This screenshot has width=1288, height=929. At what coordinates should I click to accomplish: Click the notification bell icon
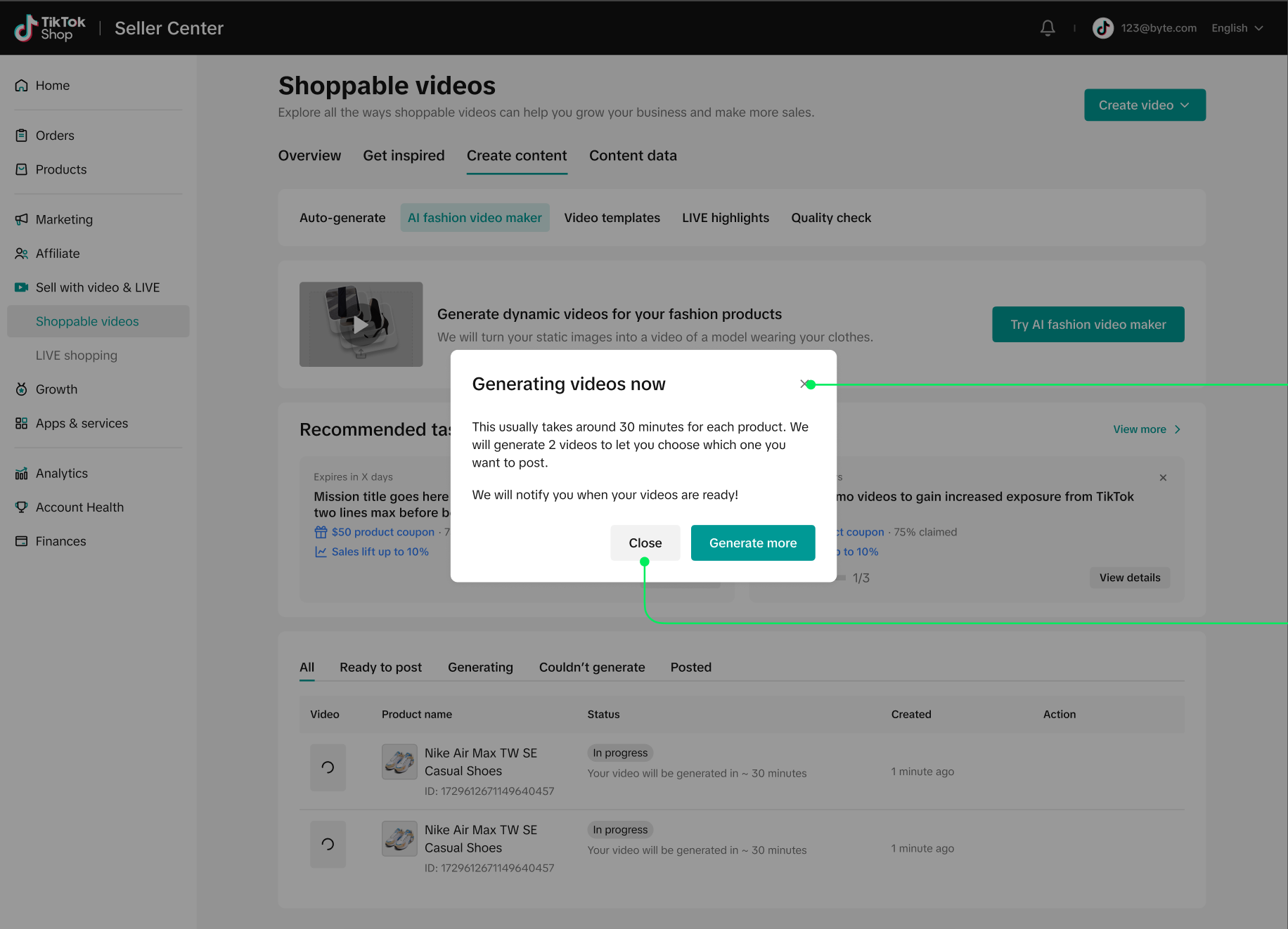(1048, 28)
